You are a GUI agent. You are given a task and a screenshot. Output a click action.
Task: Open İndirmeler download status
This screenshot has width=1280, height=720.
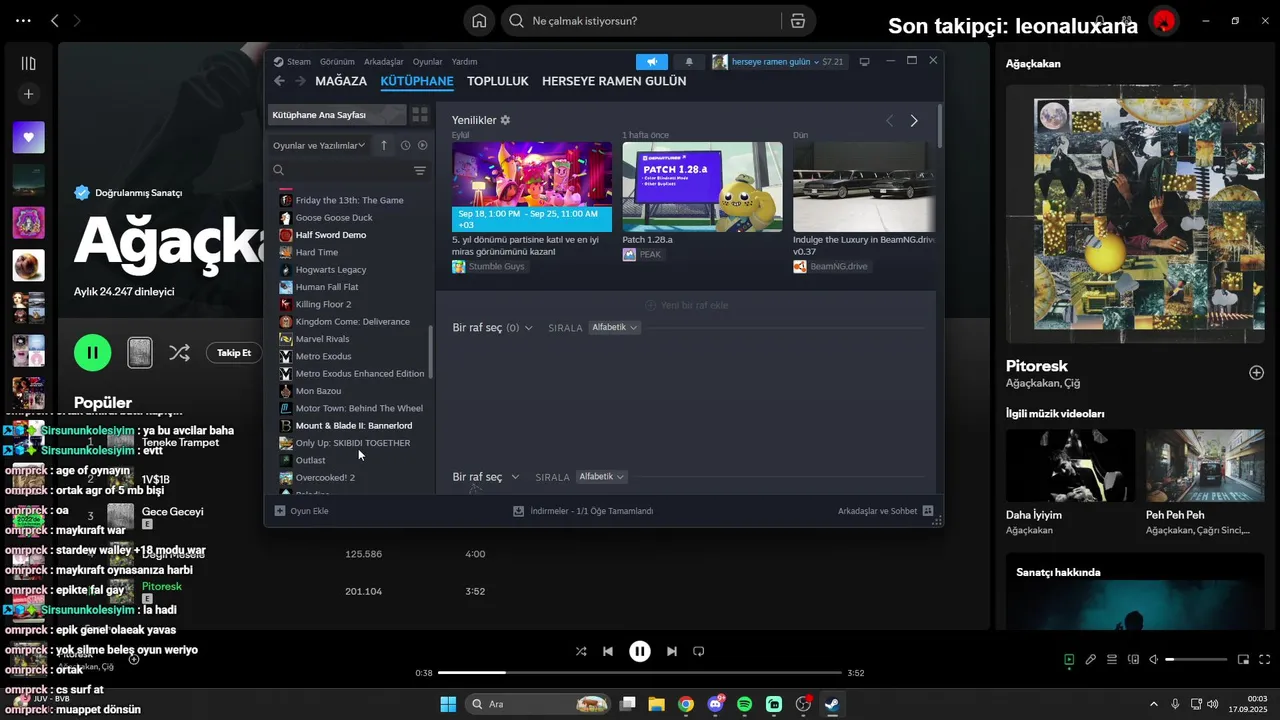[x=583, y=511]
